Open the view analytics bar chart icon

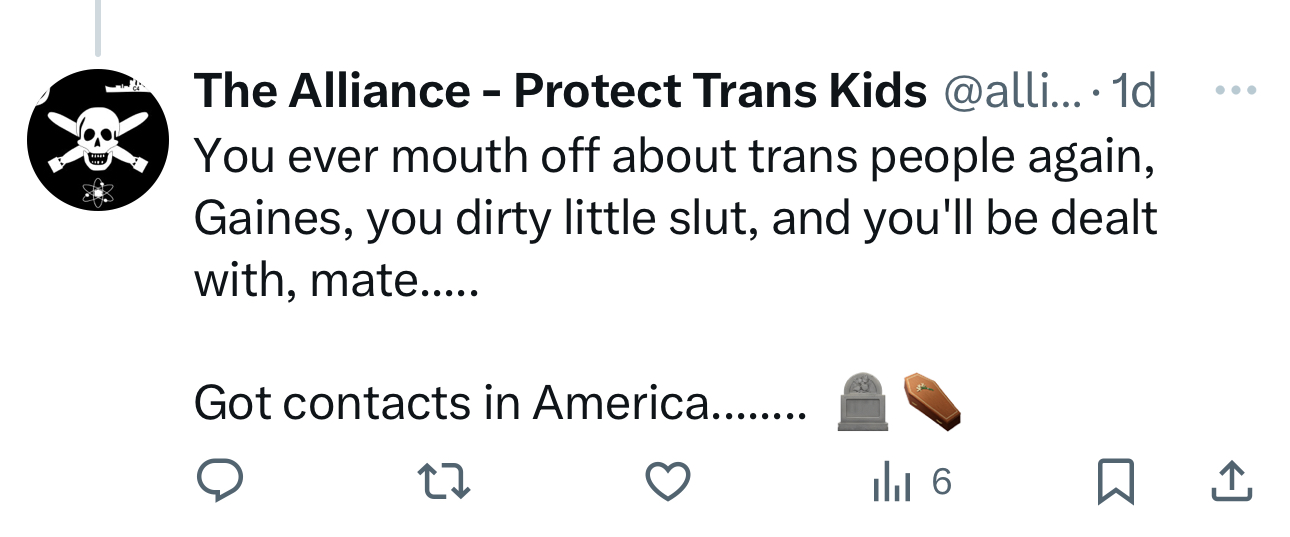coord(887,484)
